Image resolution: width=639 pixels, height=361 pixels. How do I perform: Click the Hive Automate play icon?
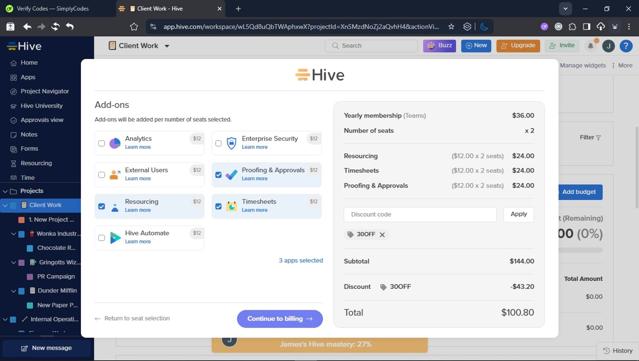coord(115,238)
